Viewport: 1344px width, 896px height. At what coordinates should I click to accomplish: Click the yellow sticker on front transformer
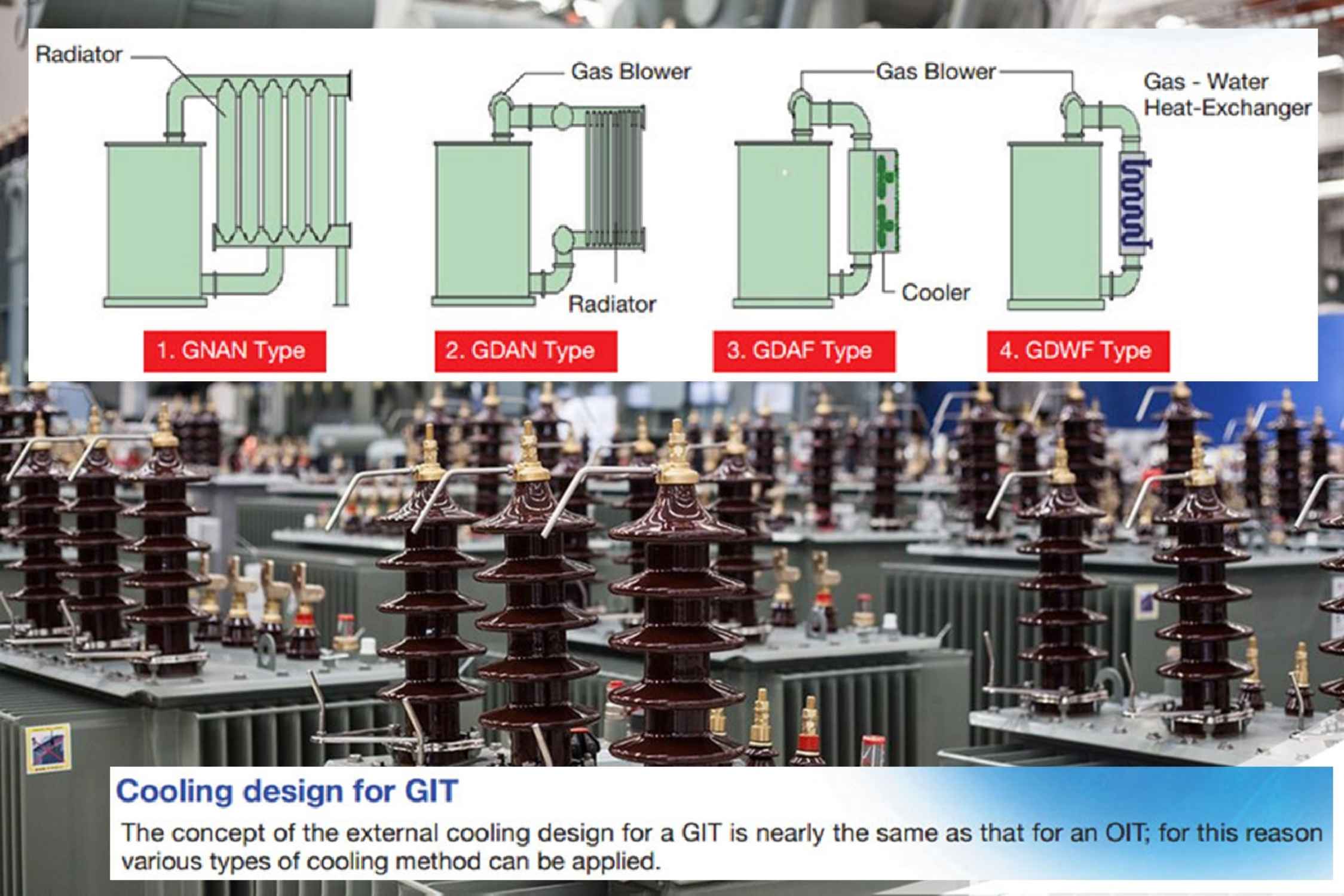pyautogui.click(x=48, y=748)
